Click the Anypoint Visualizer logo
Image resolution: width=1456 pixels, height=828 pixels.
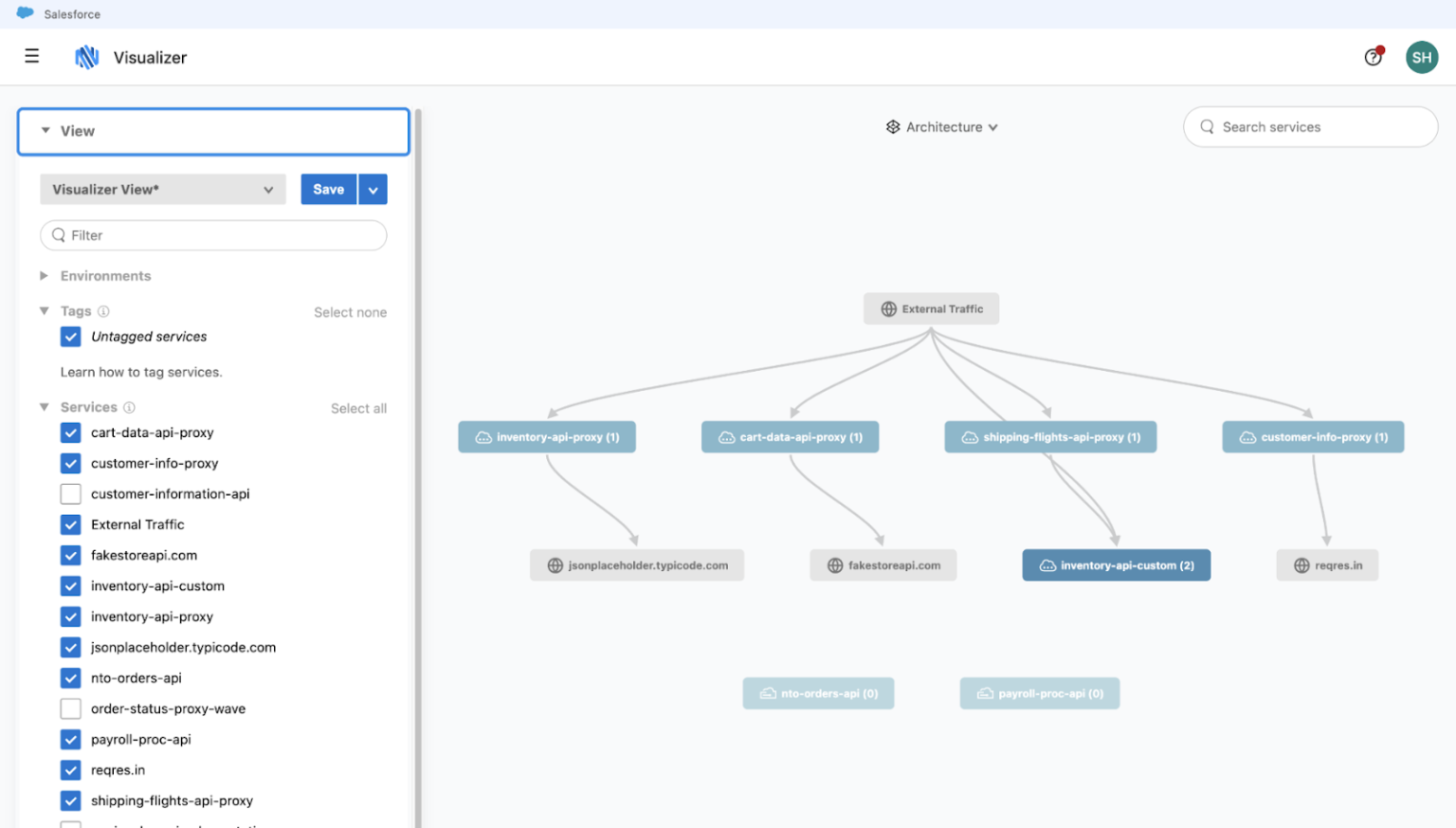86,56
